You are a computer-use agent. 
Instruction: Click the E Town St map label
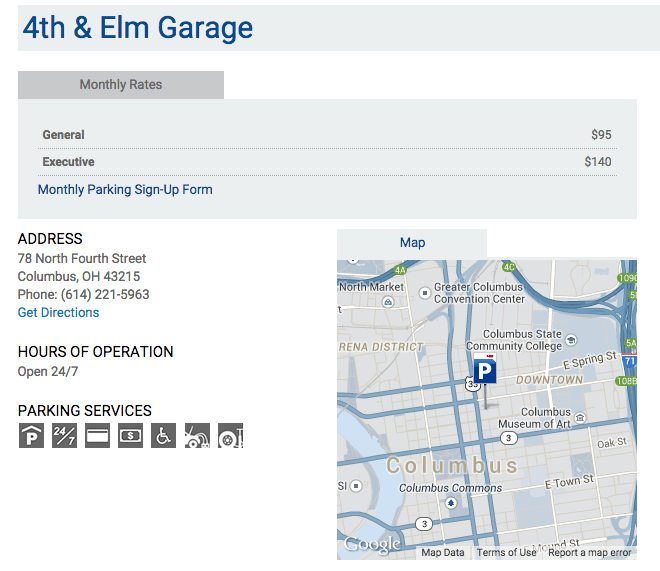pos(570,481)
